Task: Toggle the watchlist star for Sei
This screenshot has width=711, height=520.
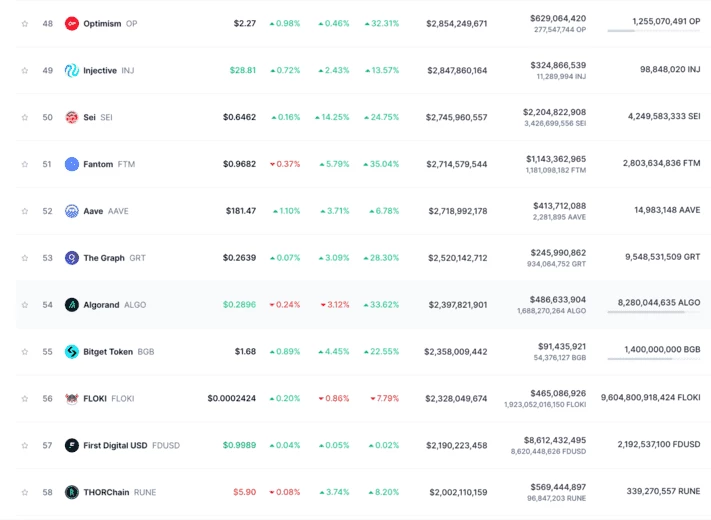Action: (25, 117)
